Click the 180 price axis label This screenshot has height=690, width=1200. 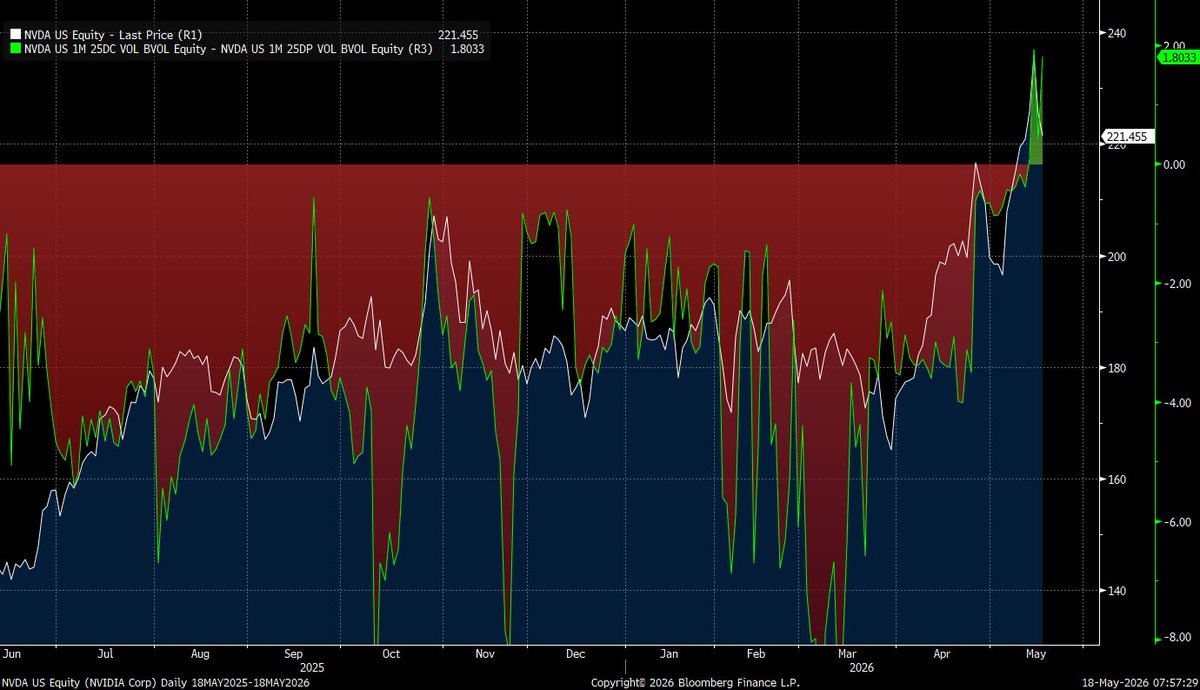click(x=1116, y=368)
